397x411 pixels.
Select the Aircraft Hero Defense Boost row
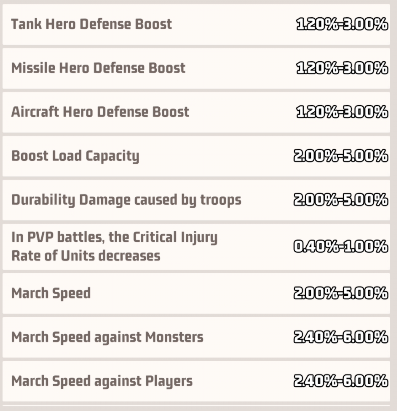196,112
